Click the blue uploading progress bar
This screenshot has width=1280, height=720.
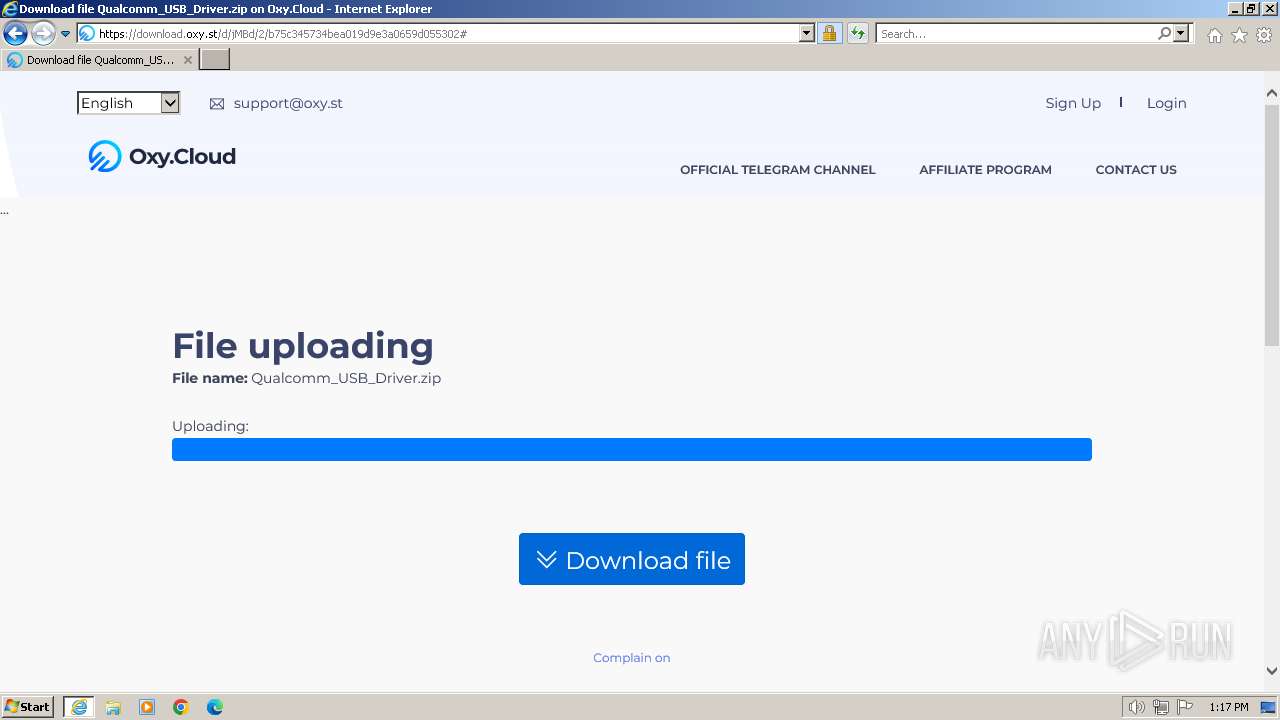tap(632, 449)
